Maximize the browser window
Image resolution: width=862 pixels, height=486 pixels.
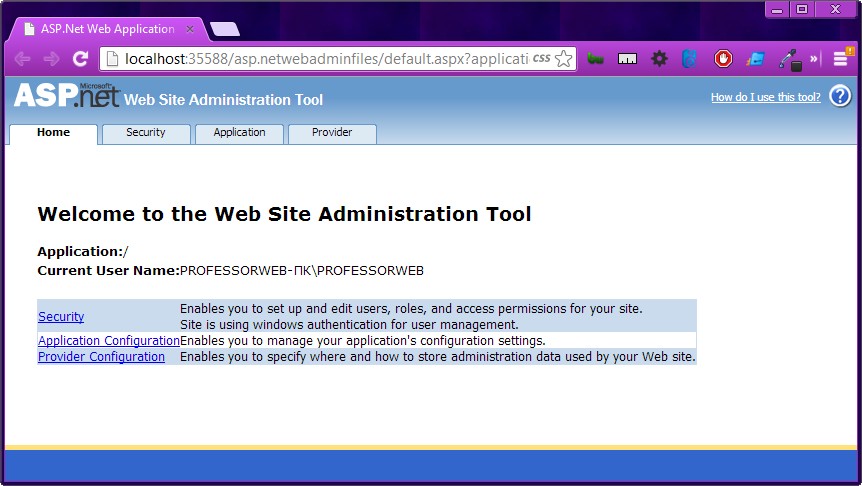802,9
